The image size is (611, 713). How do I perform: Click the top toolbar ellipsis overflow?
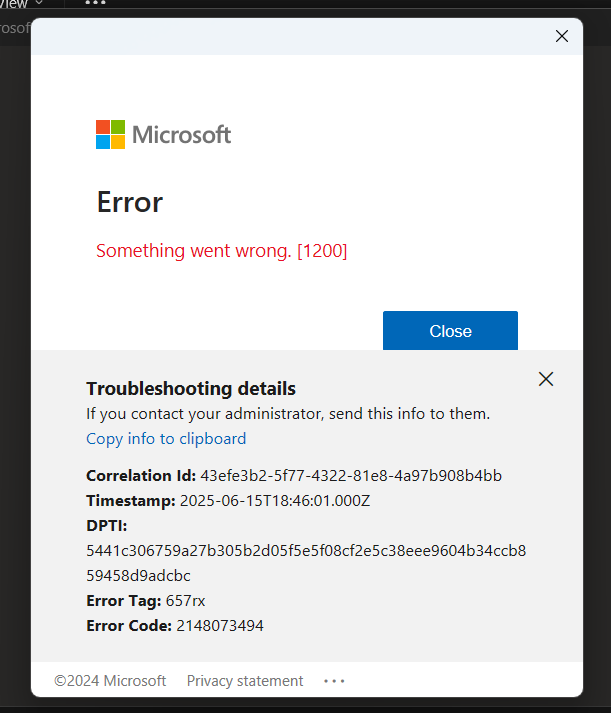(x=95, y=4)
